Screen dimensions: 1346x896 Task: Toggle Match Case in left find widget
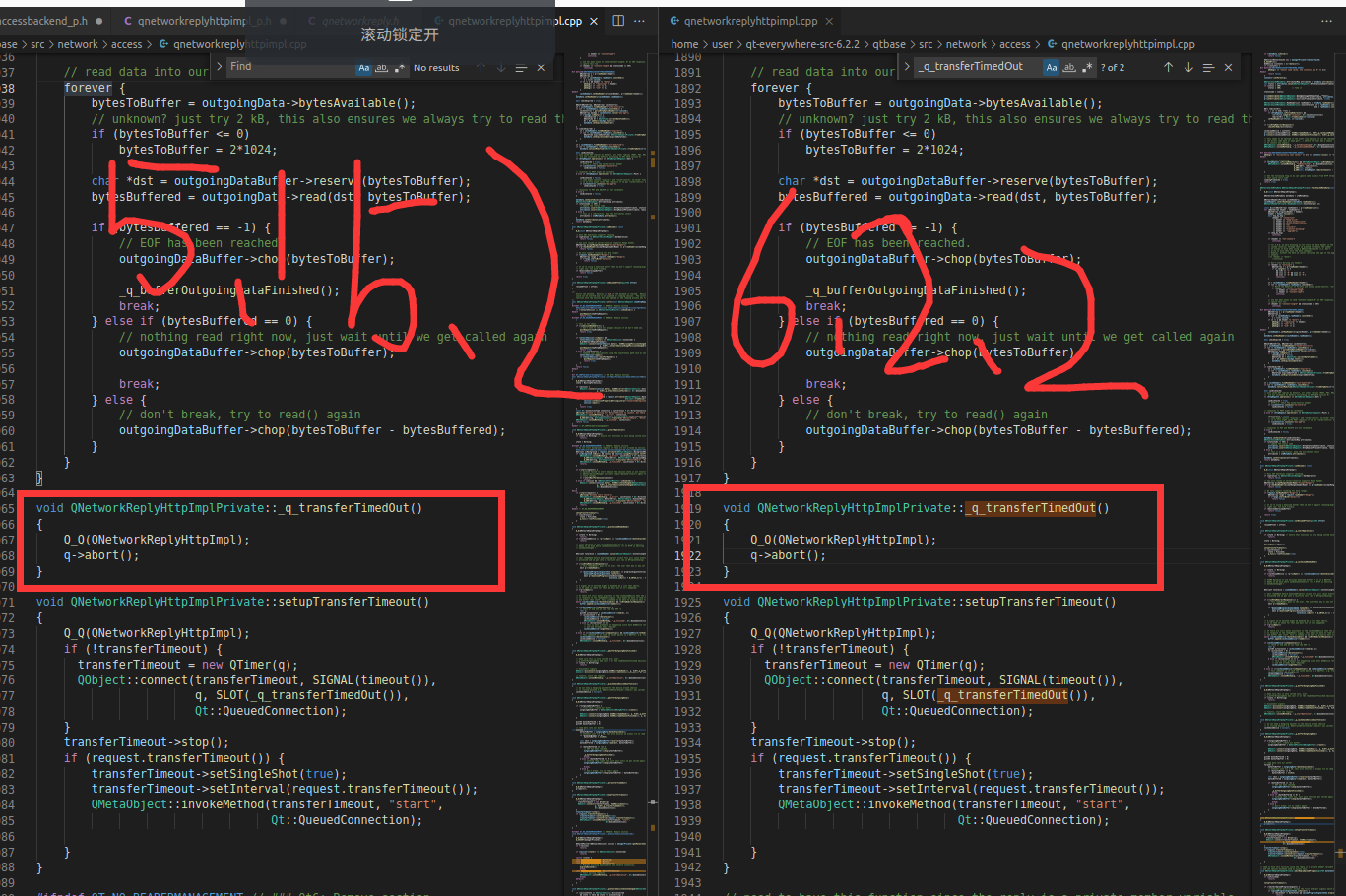pos(363,68)
